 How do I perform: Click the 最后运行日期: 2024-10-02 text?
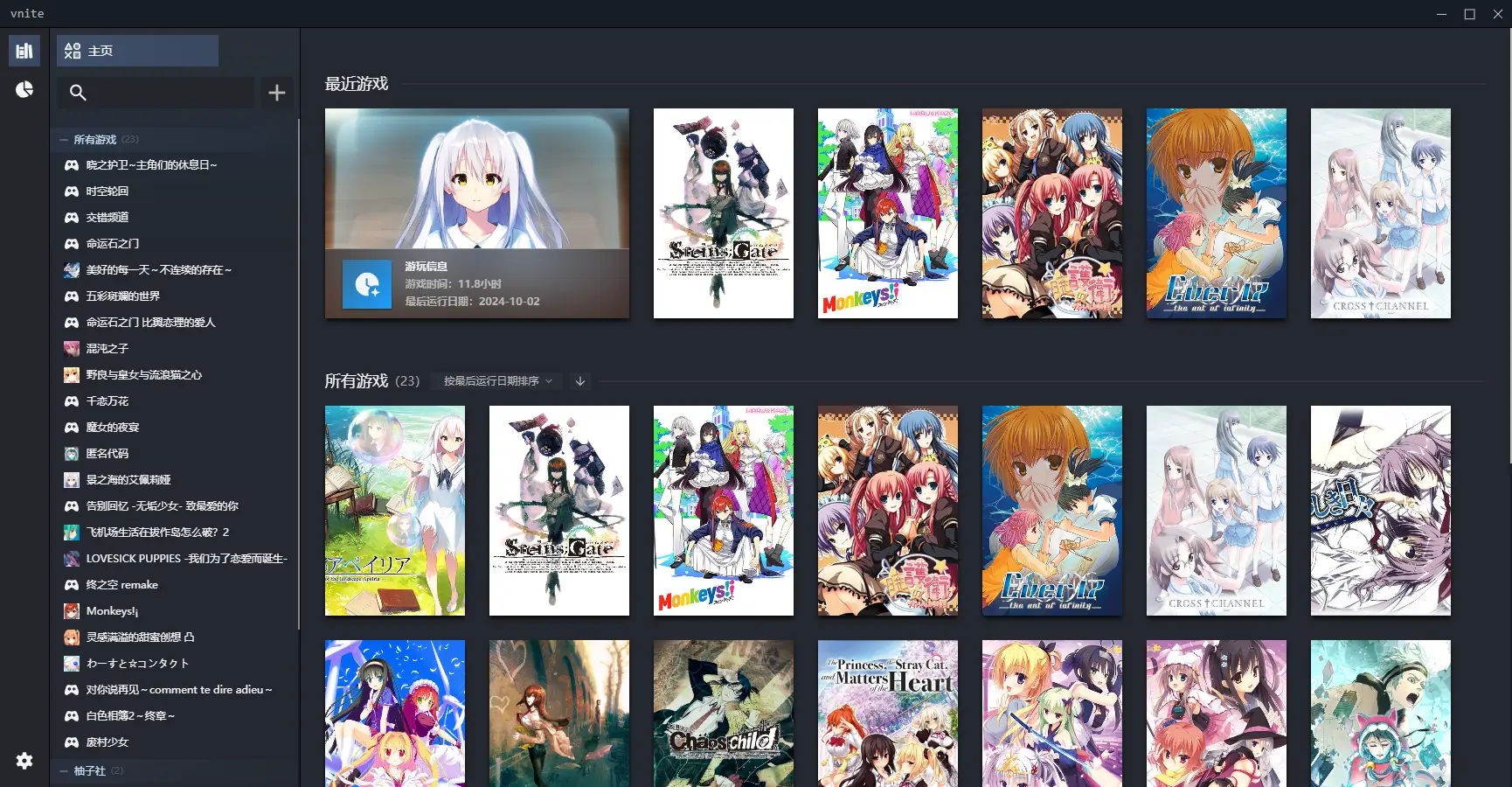pyautogui.click(x=472, y=301)
